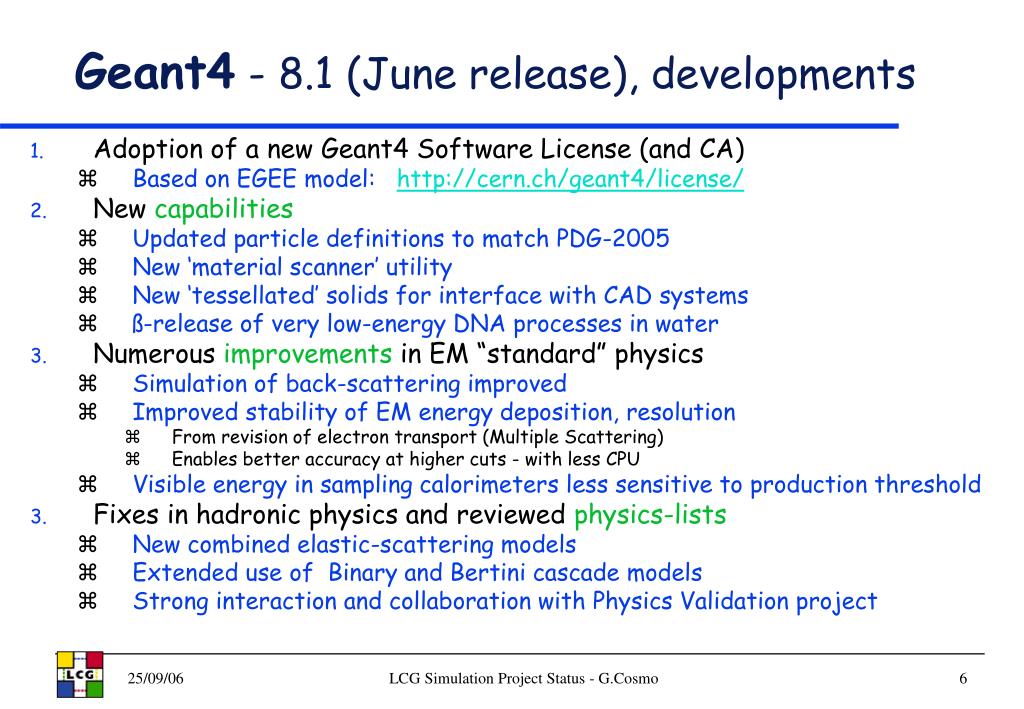
Task: Click 'Enables better accuracy at higher cuts' sub-bullet
Action: (x=406, y=459)
